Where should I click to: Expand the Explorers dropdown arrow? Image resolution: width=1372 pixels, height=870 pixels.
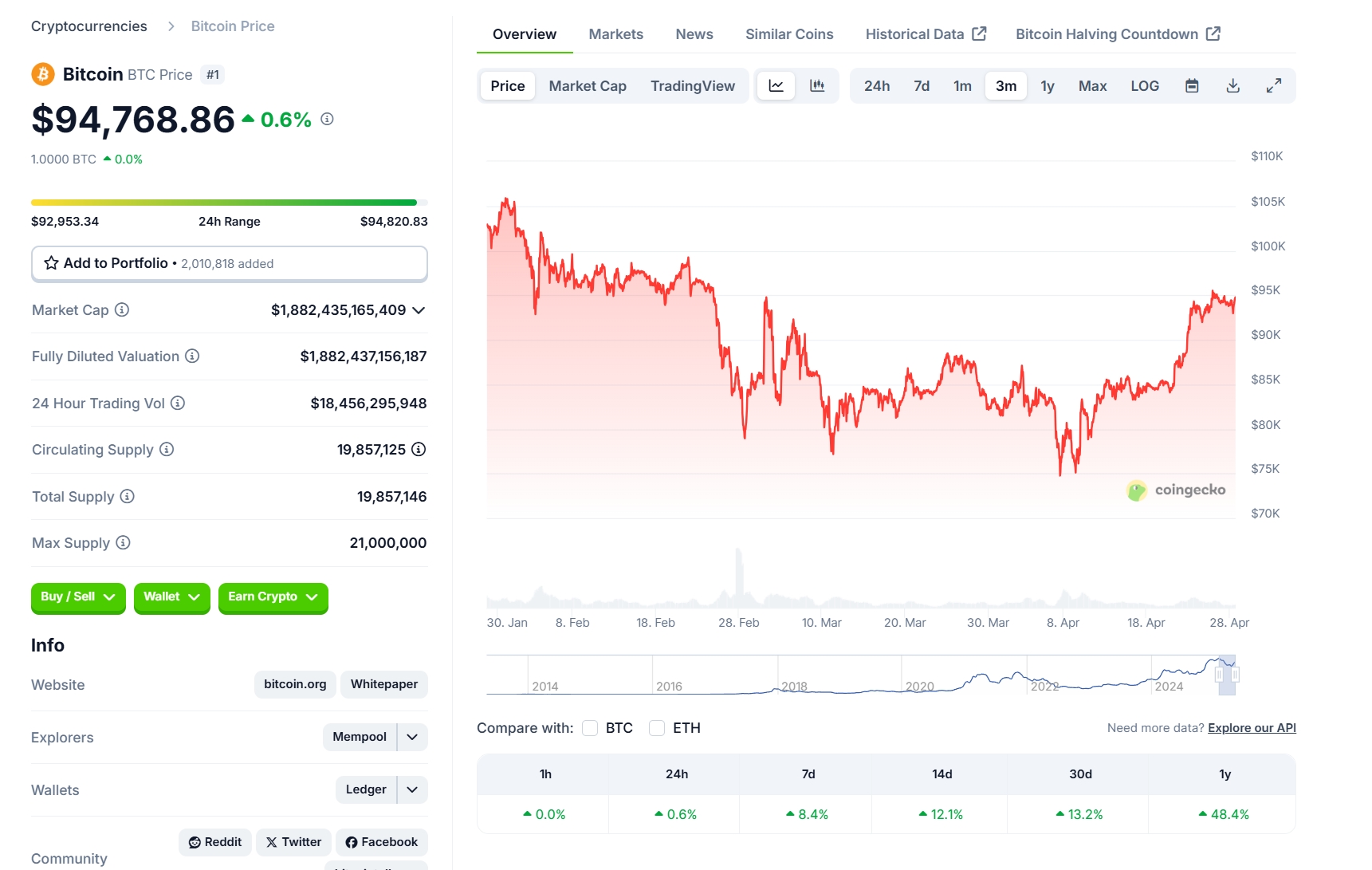(412, 737)
